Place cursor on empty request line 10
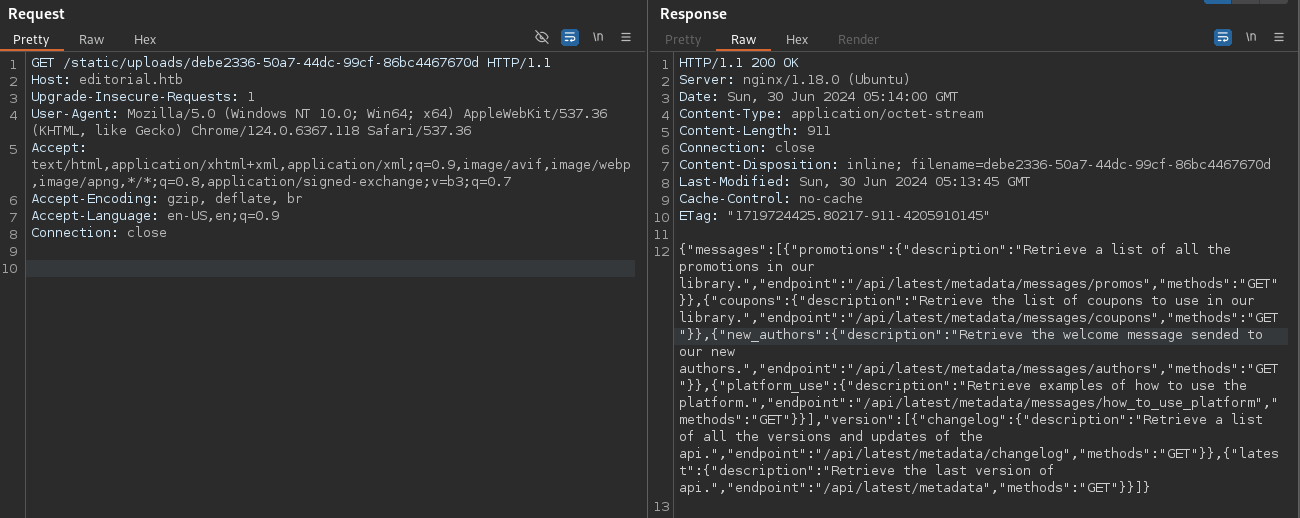 coord(330,268)
